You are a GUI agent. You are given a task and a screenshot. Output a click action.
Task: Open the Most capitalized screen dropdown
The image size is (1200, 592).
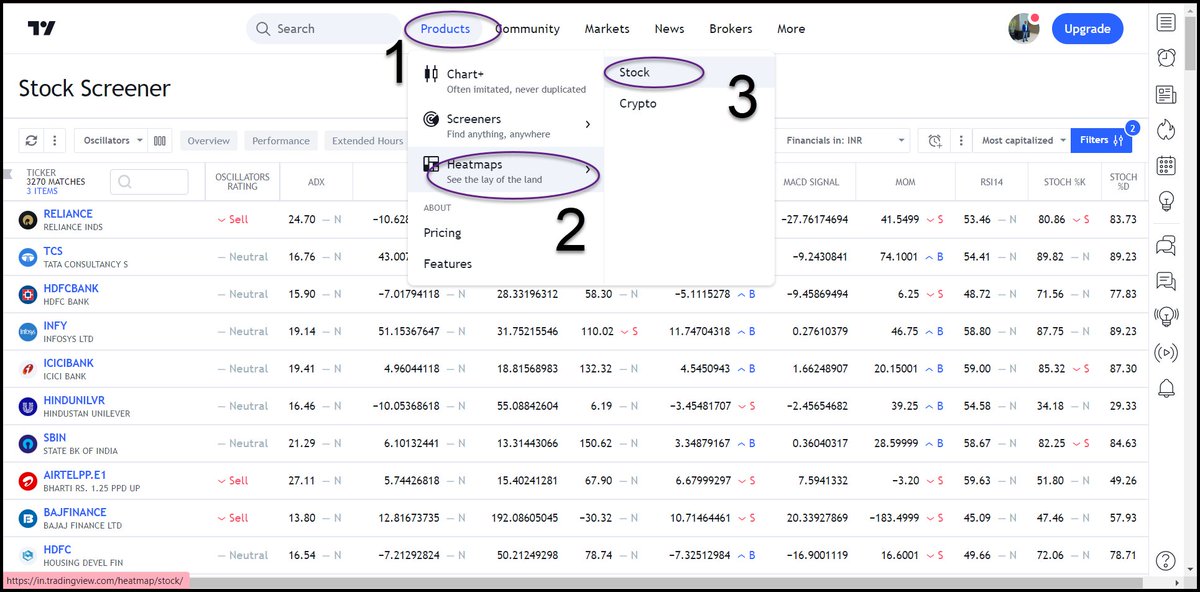1024,141
